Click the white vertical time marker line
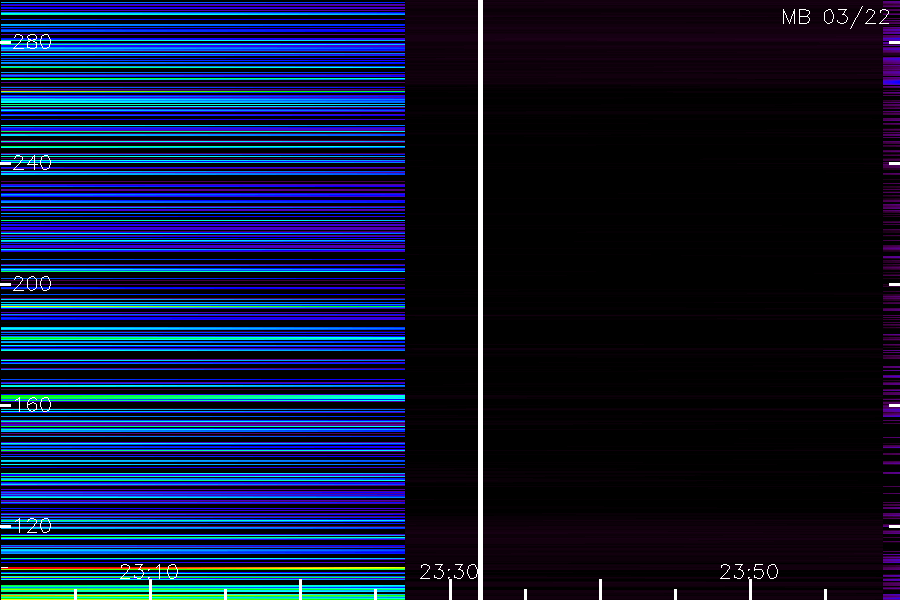This screenshot has height=600, width=900. click(480, 300)
